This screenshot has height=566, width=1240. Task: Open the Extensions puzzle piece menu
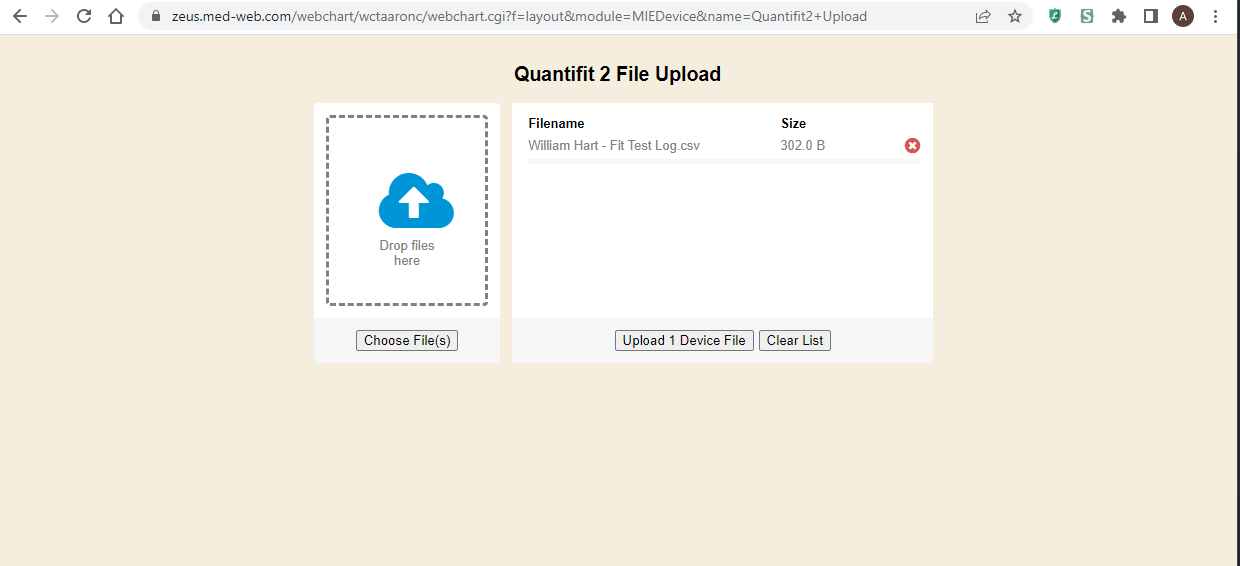[x=1119, y=16]
